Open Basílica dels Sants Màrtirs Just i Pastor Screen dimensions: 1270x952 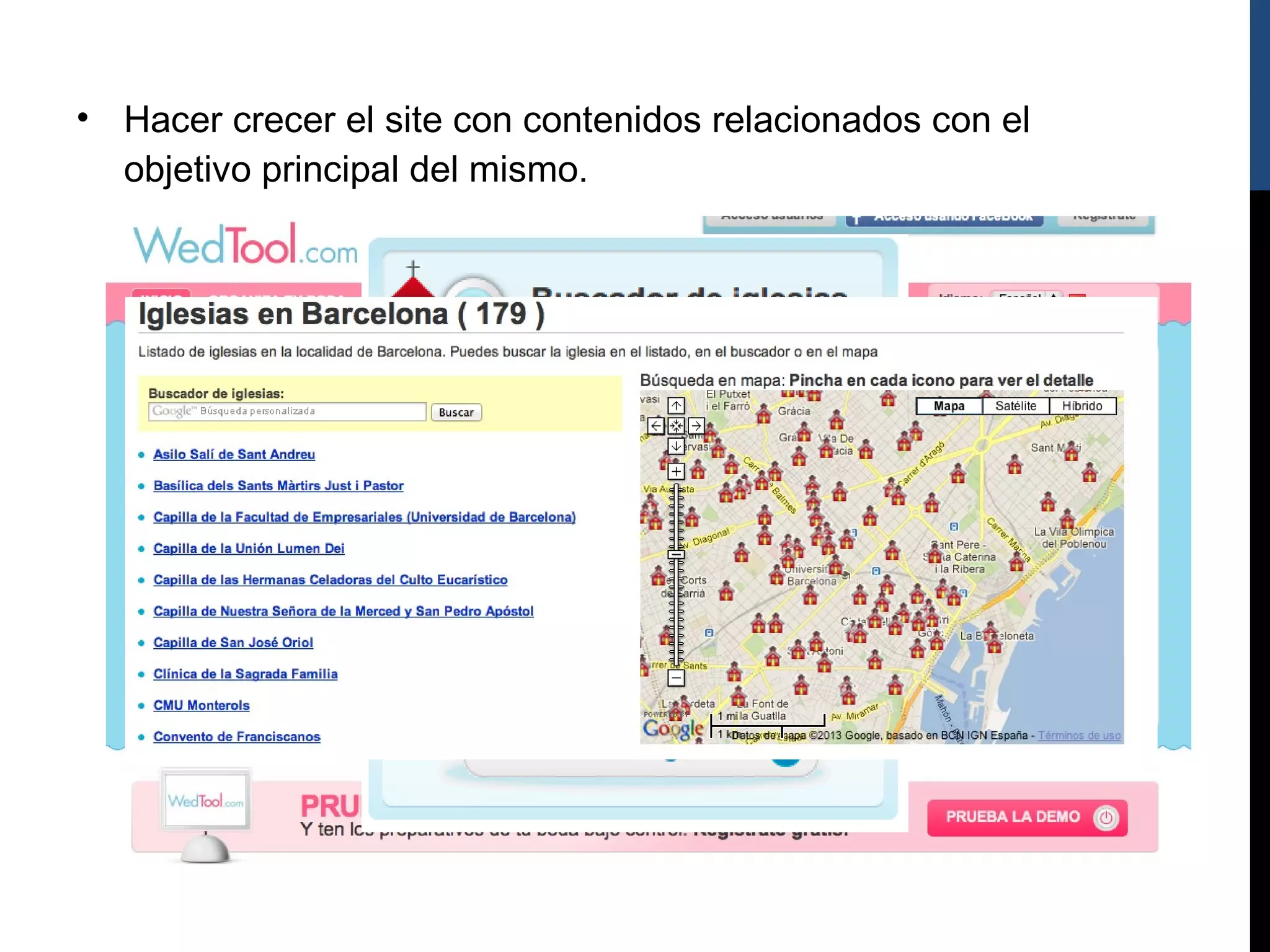(278, 486)
